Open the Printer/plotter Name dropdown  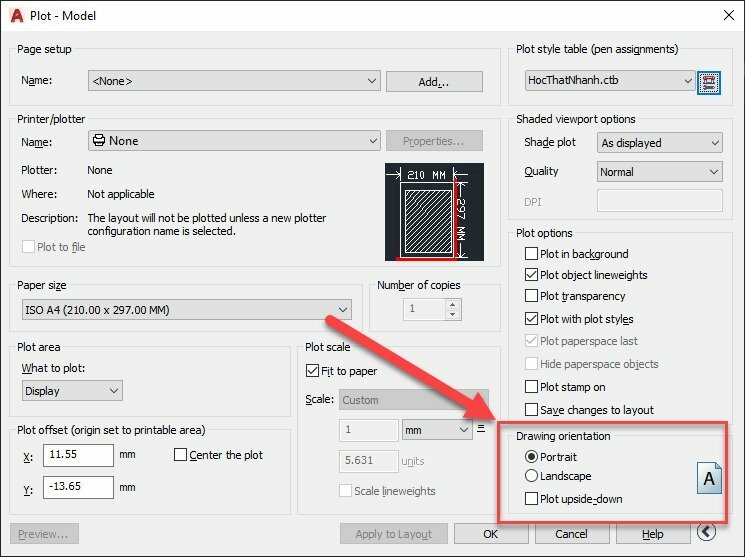[x=233, y=141]
